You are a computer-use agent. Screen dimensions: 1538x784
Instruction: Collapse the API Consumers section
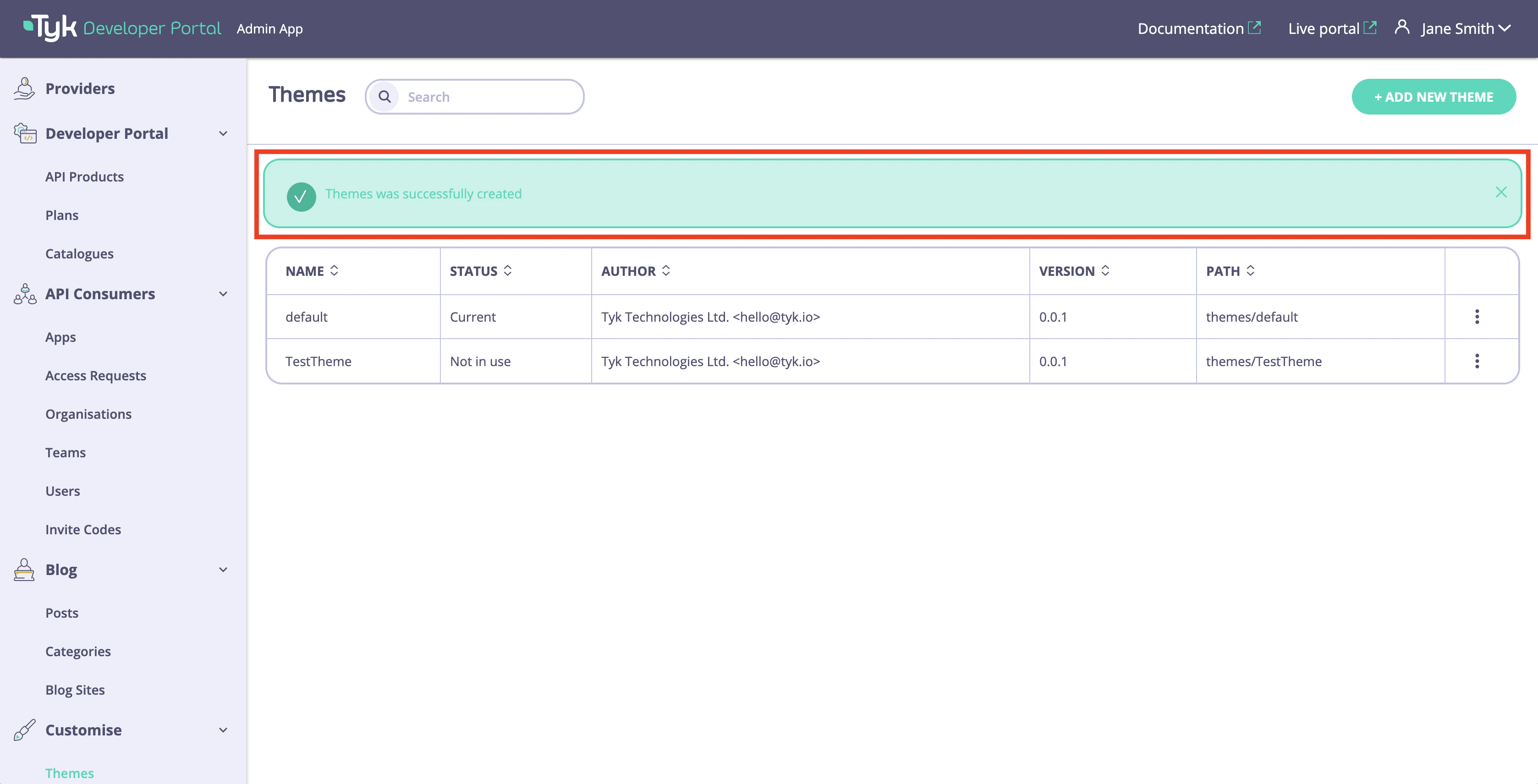point(223,294)
